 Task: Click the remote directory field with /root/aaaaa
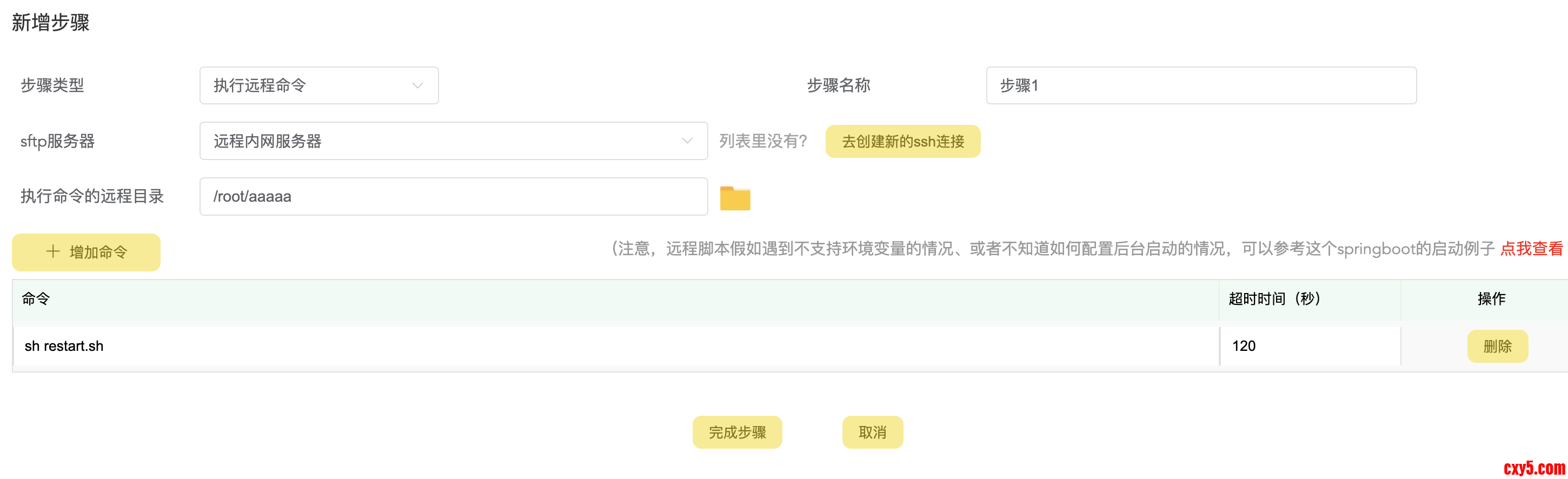click(x=453, y=197)
